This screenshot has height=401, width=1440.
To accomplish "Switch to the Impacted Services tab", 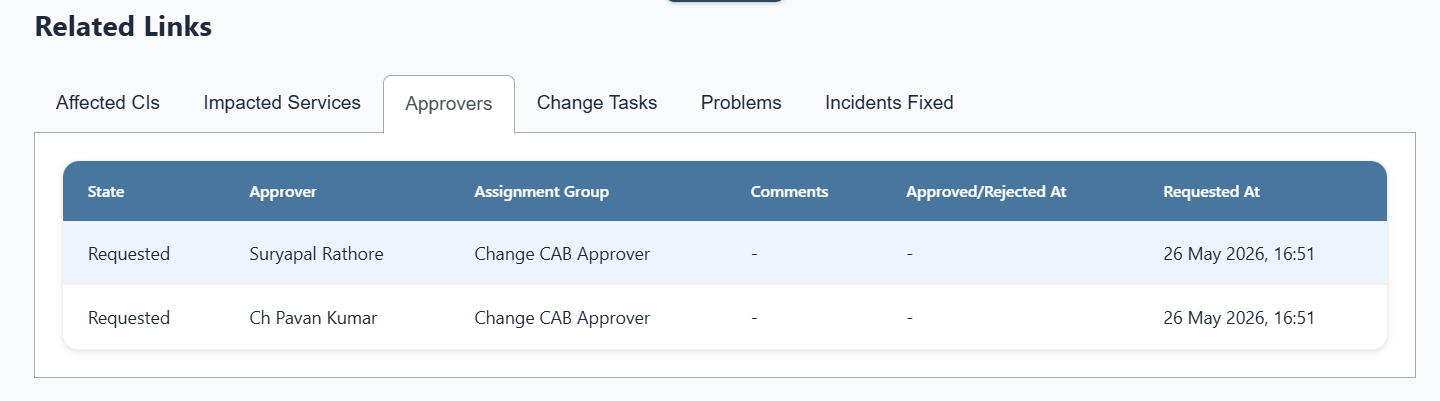I will (x=282, y=103).
